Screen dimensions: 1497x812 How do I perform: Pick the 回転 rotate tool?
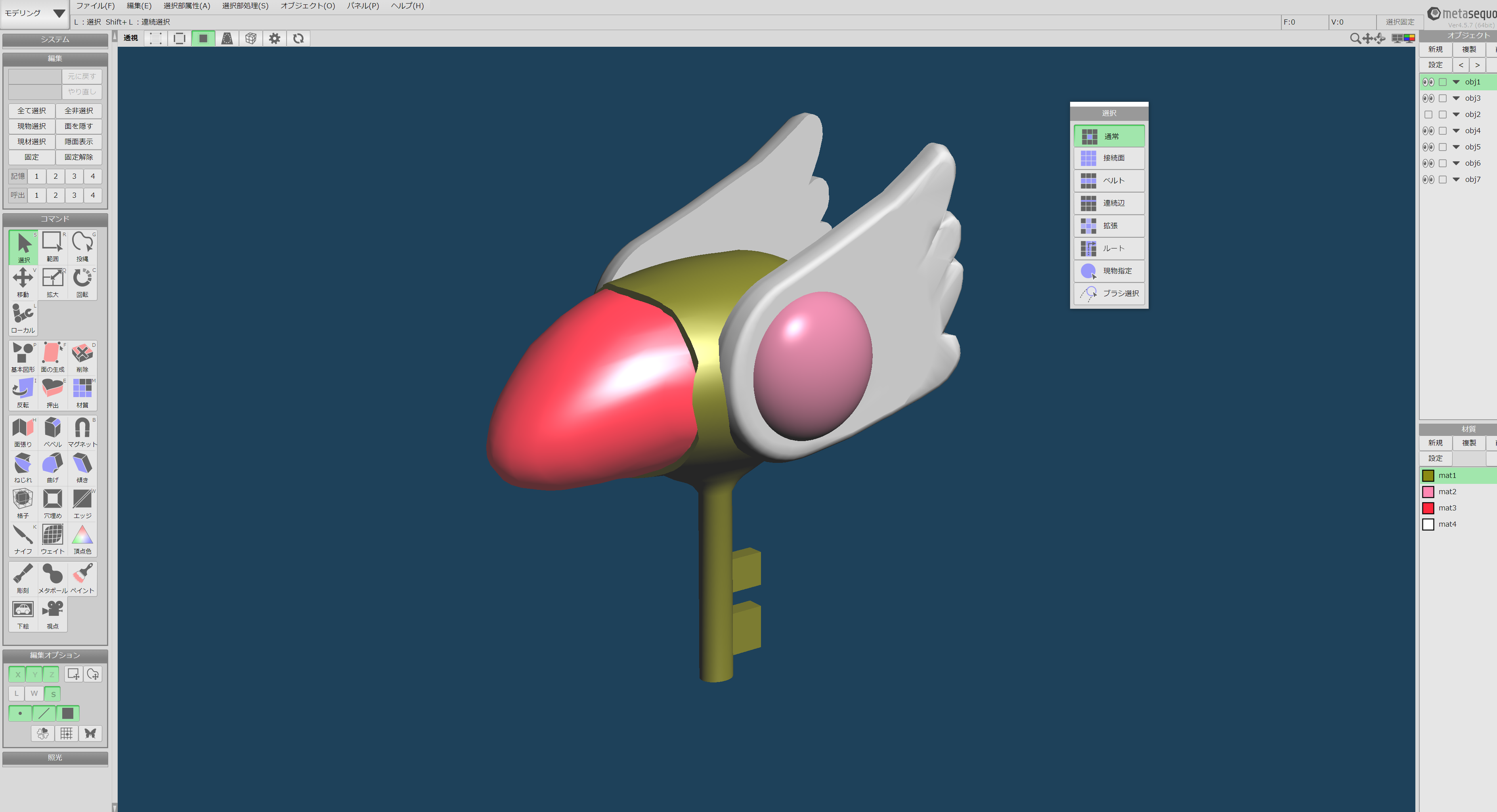pos(82,283)
